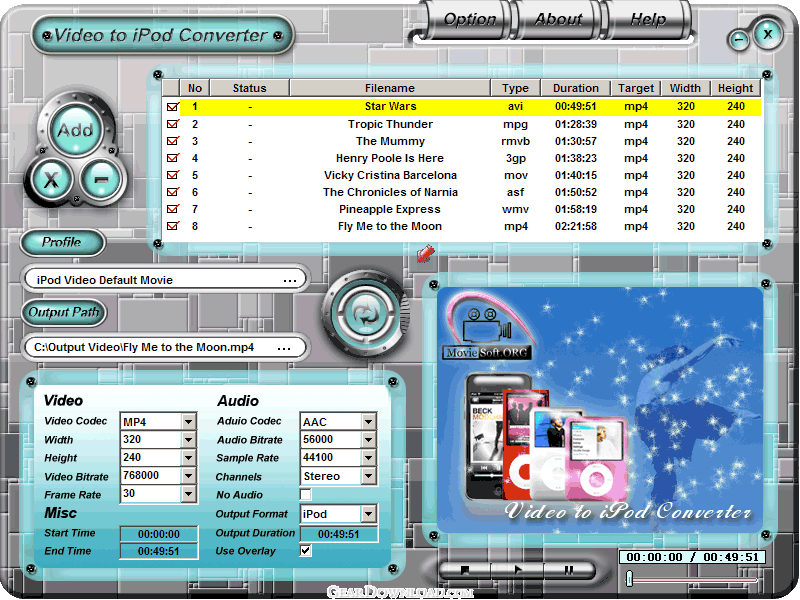Click the round minus remove button
This screenshot has height=600, width=800.
pyautogui.click(x=101, y=179)
